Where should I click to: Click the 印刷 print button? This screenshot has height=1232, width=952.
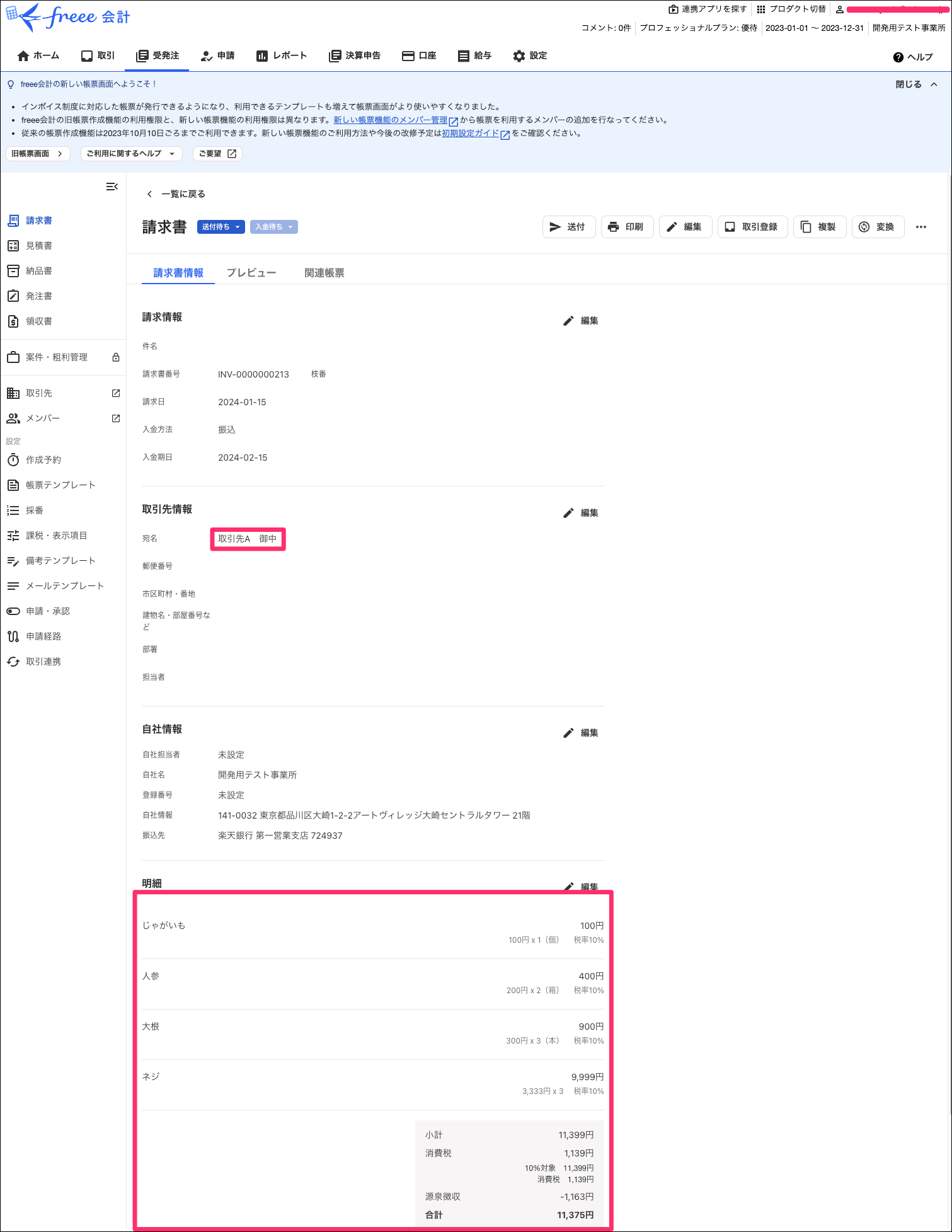pyautogui.click(x=627, y=227)
